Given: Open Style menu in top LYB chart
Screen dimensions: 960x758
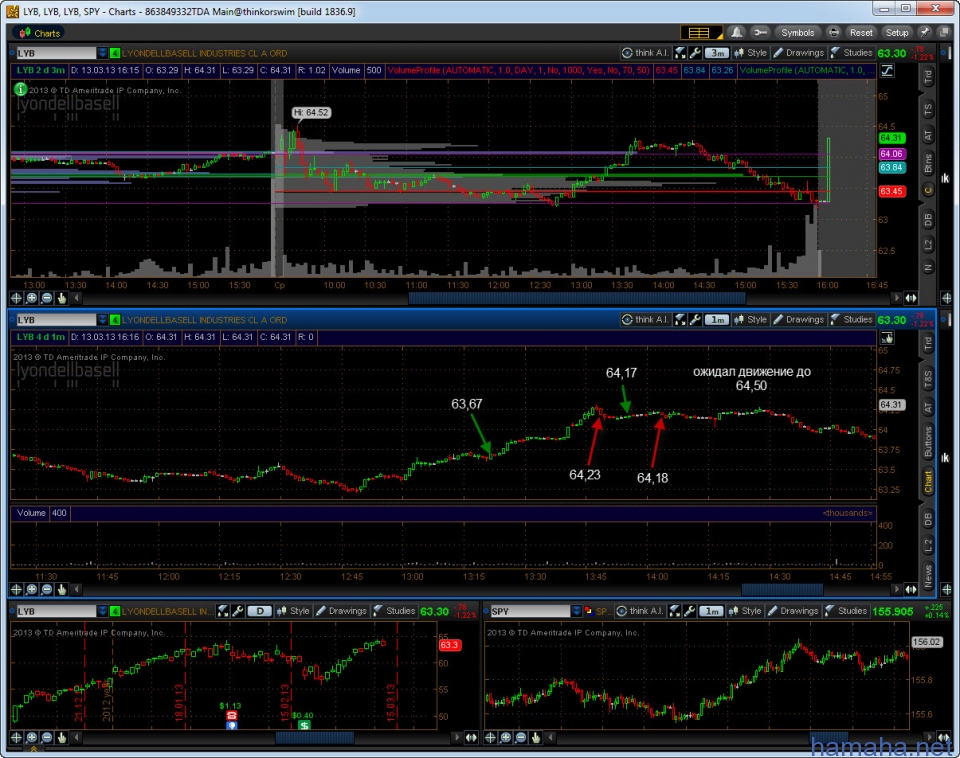Looking at the screenshot, I should pos(751,53).
